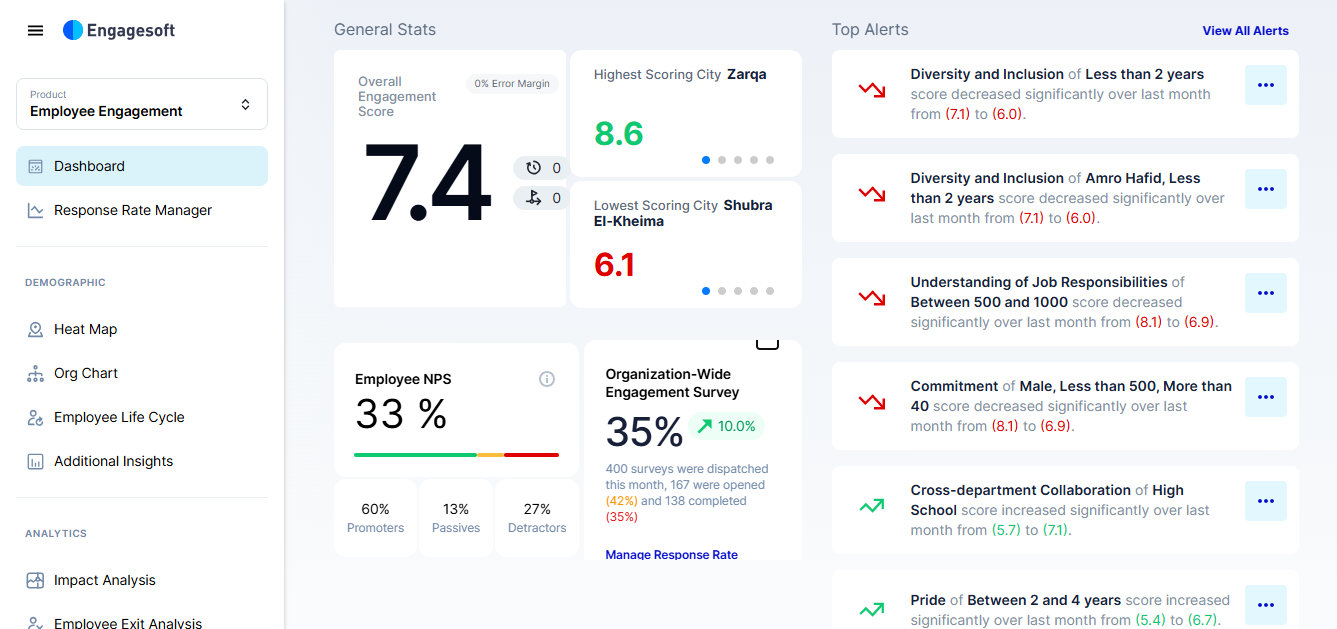Select third dot in Highest Scoring City carousel
This screenshot has height=629, width=1337.
(738, 160)
